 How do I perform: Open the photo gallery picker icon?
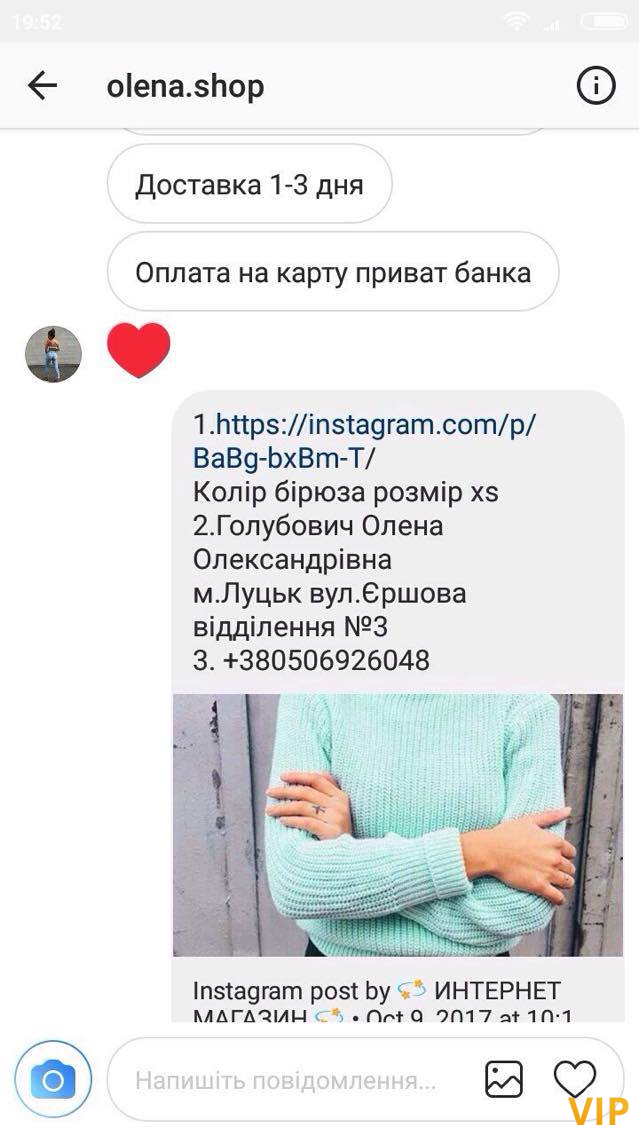click(x=504, y=1079)
